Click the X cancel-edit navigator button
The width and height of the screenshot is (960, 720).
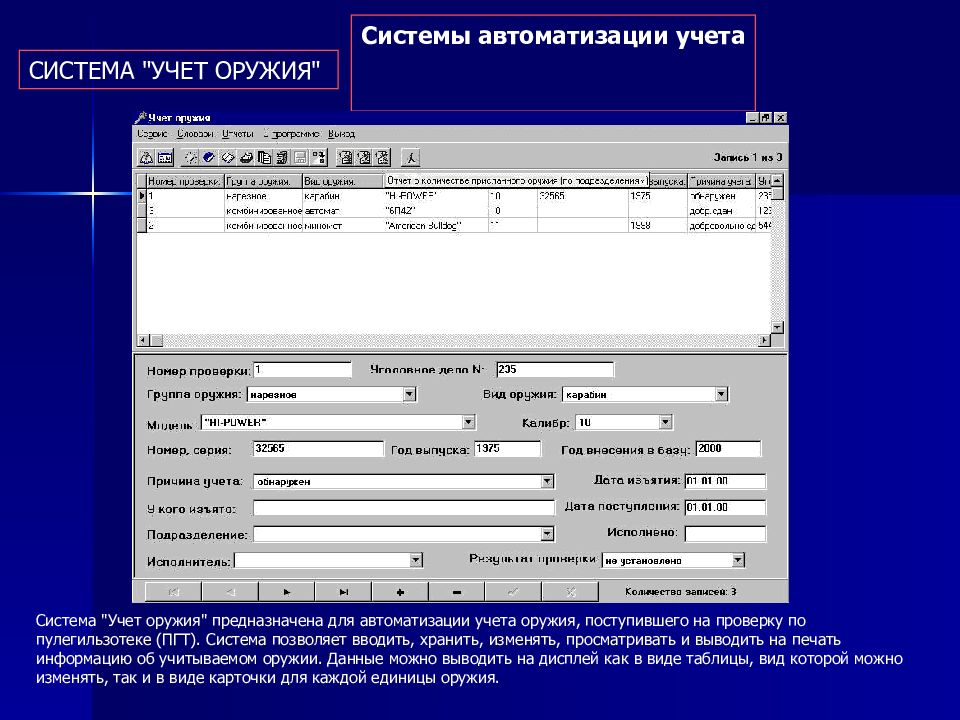tap(570, 592)
